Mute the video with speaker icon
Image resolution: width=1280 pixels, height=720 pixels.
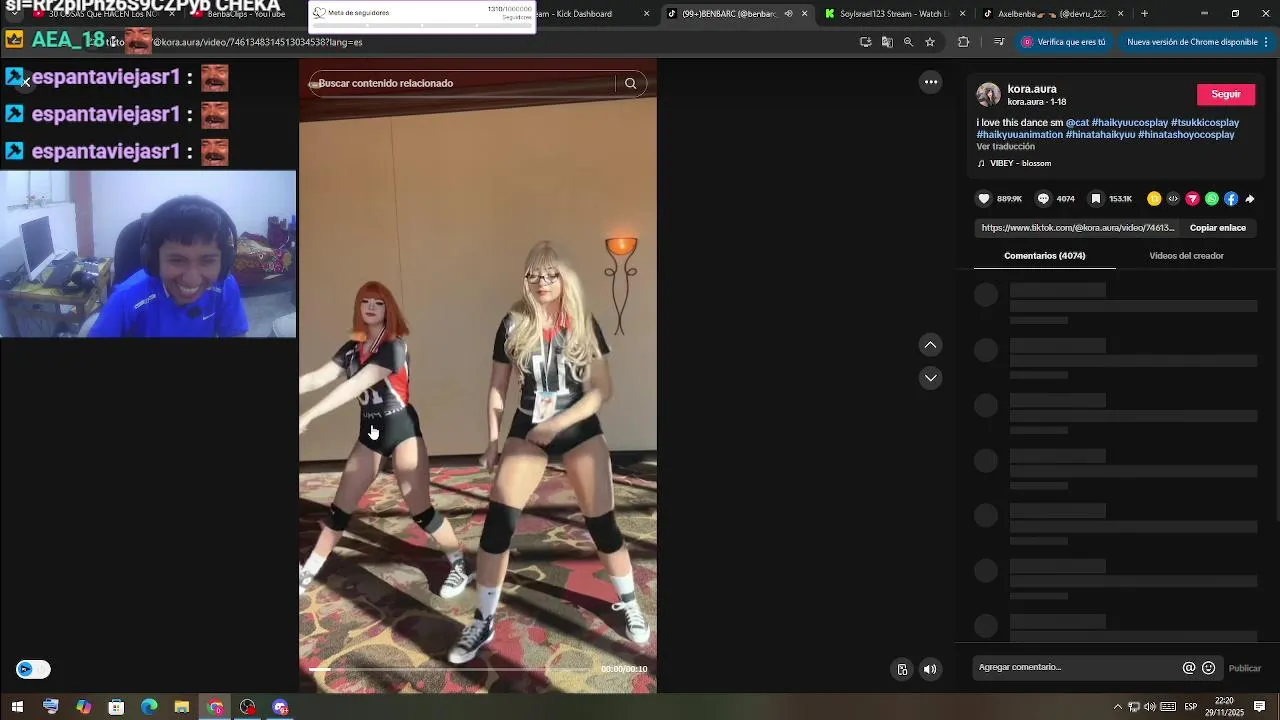(x=930, y=669)
